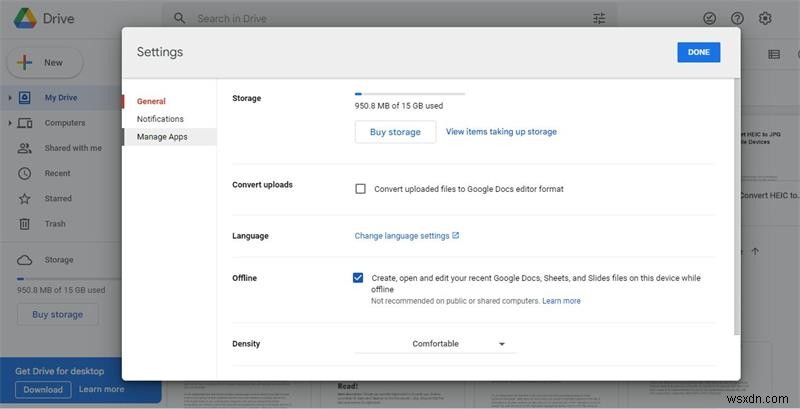Enable Convert uploaded files checkbox
Viewport: 800px width, 409px height.
click(x=360, y=189)
